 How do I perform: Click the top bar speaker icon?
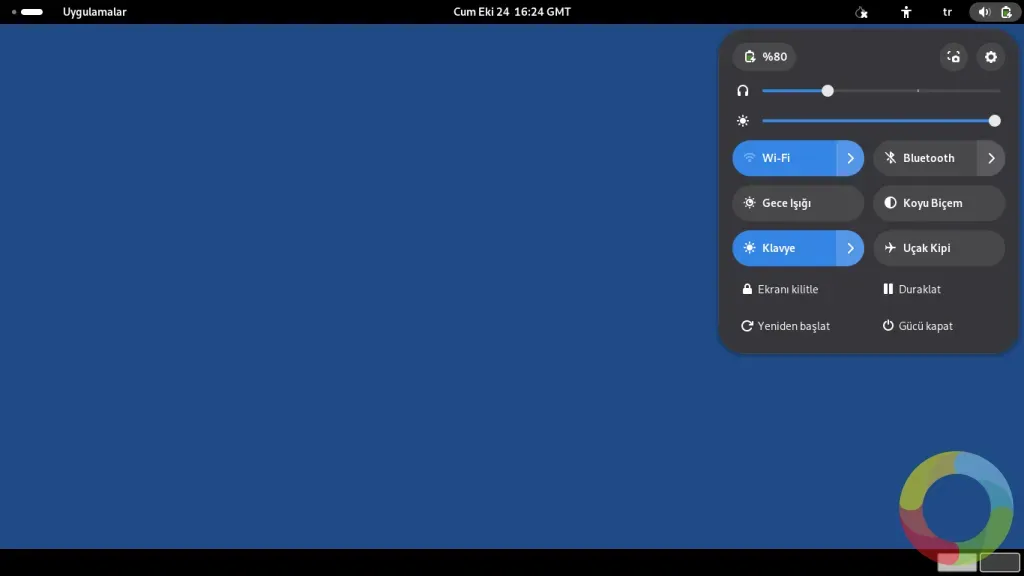pyautogui.click(x=984, y=12)
